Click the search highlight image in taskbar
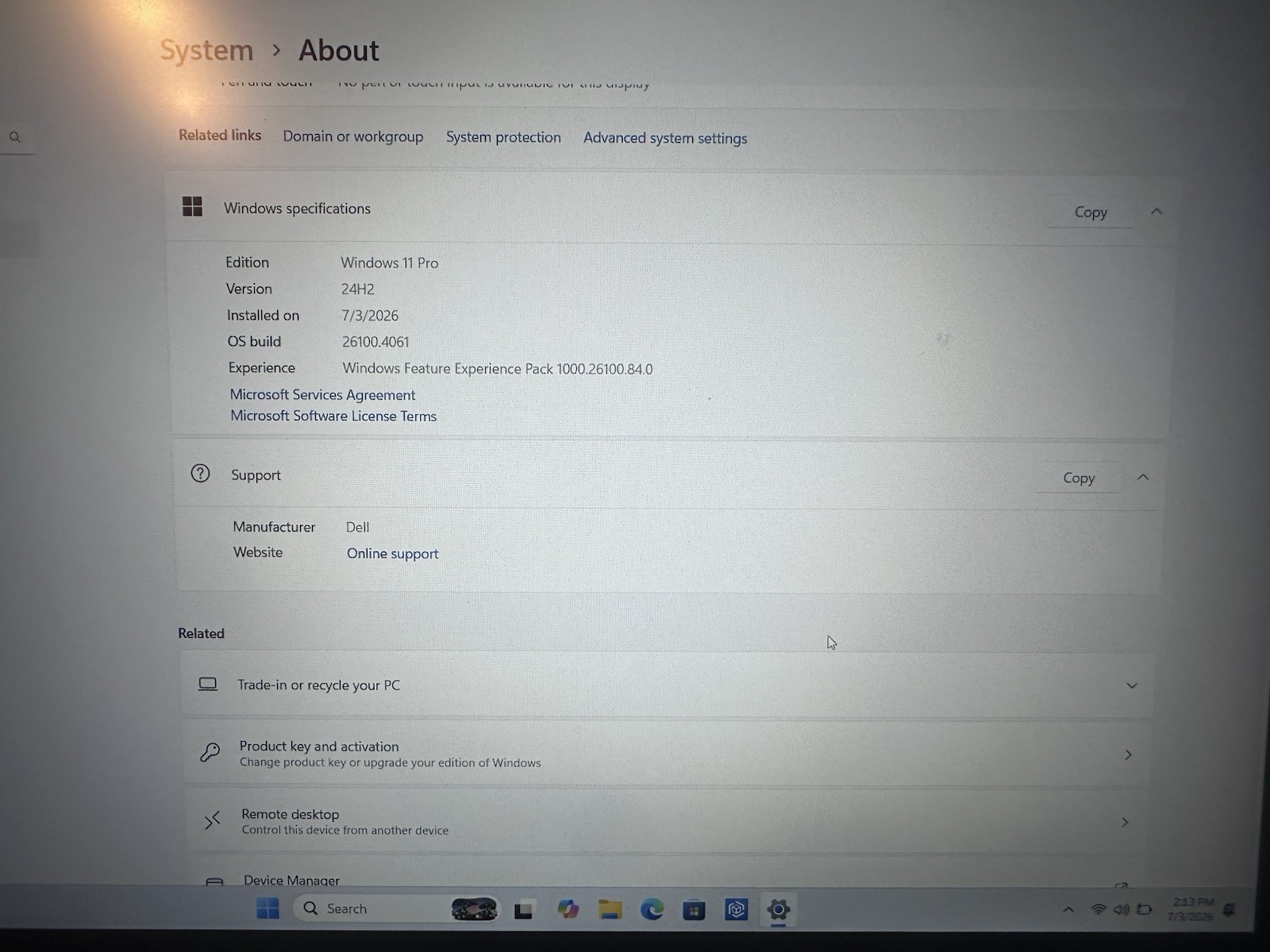This screenshot has height=952, width=1270. click(x=474, y=909)
